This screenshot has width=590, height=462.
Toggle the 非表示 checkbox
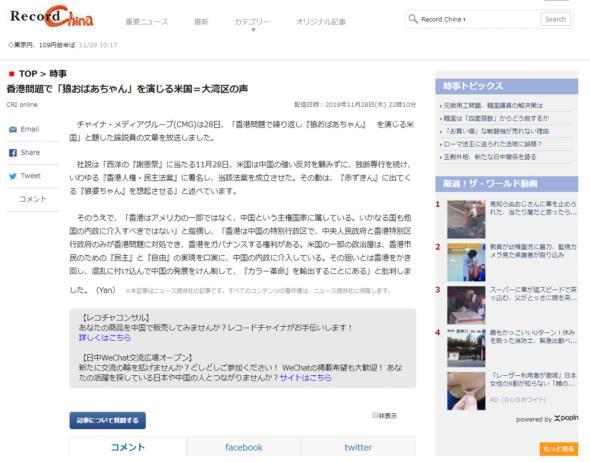pyautogui.click(x=375, y=415)
